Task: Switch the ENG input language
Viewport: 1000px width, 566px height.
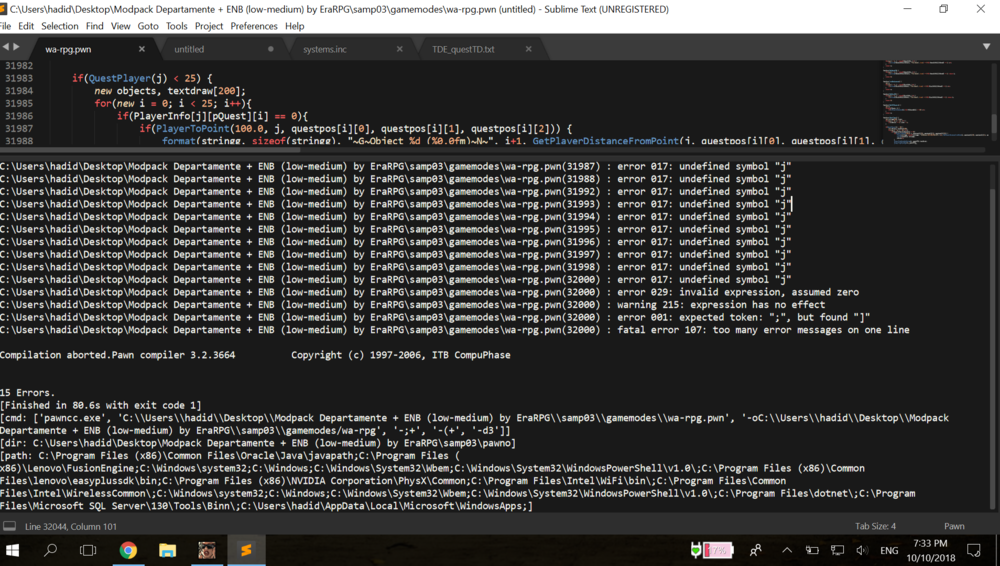Action: point(889,550)
